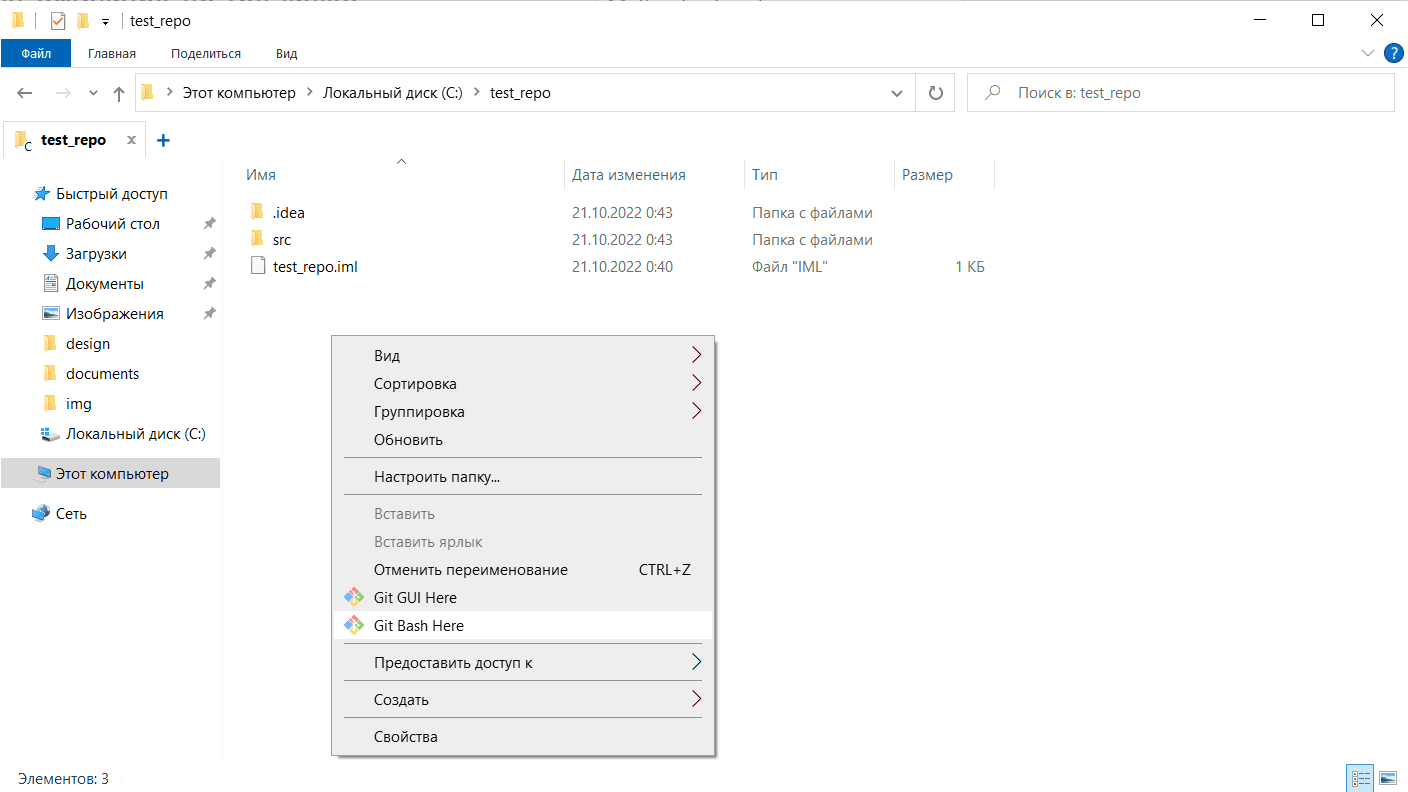Viewport: 1408px width, 792px height.
Task: Expand the ribbon with chevron
Action: coord(1368,52)
